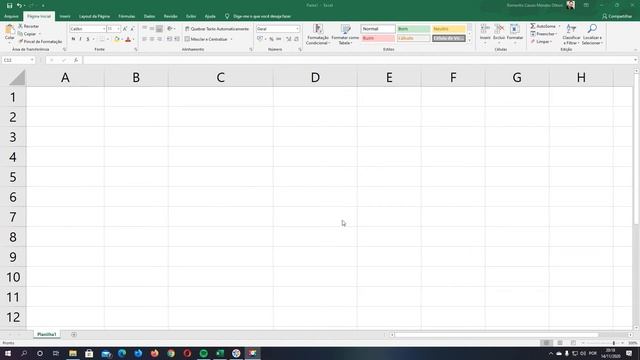Switch to the Inserir ribbon tab

pyautogui.click(x=65, y=16)
